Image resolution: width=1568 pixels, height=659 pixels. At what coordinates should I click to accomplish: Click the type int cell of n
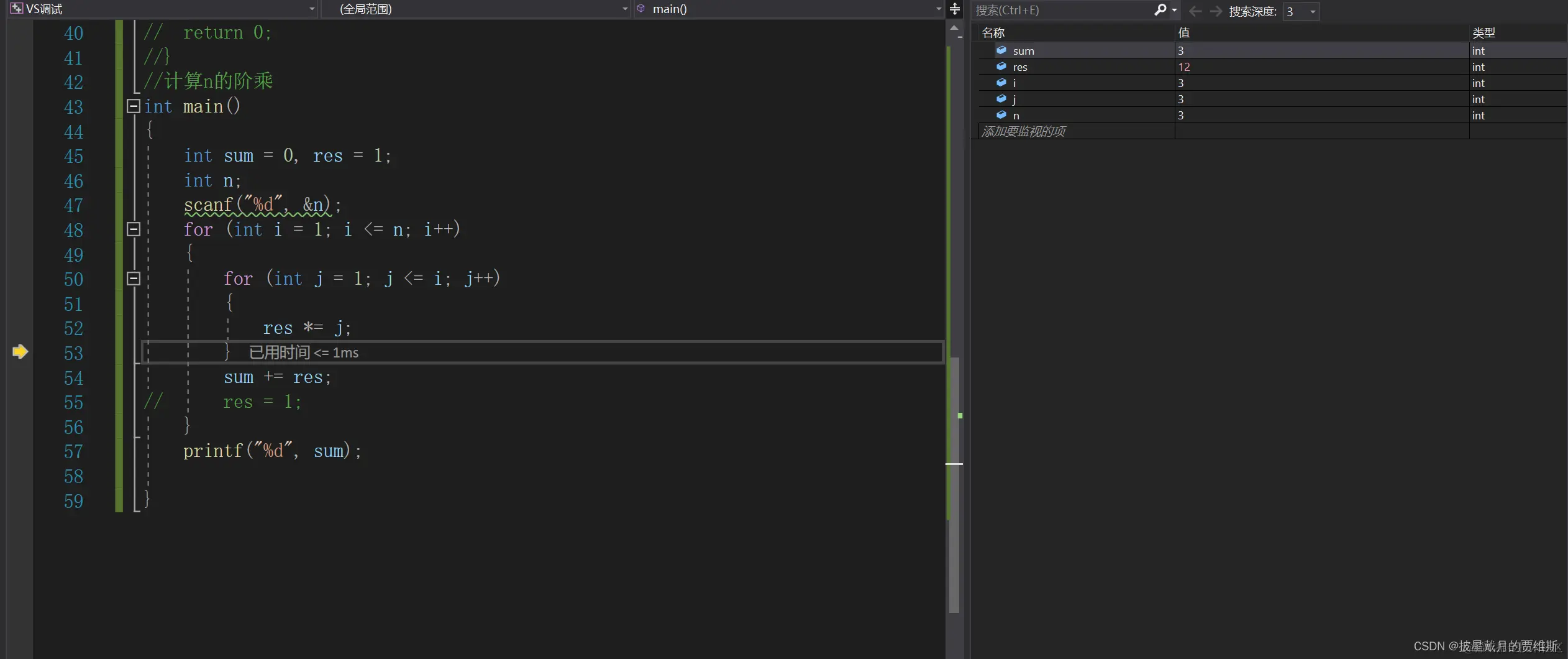[1478, 116]
